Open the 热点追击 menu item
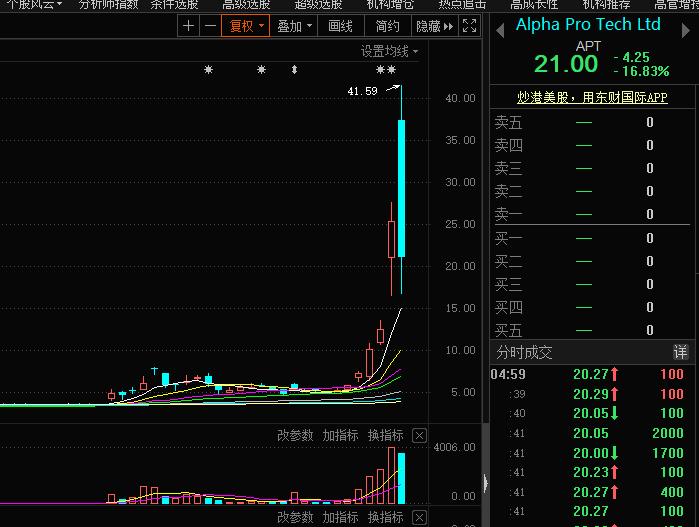Screen dimensions: 699x527 (x=462, y=4)
